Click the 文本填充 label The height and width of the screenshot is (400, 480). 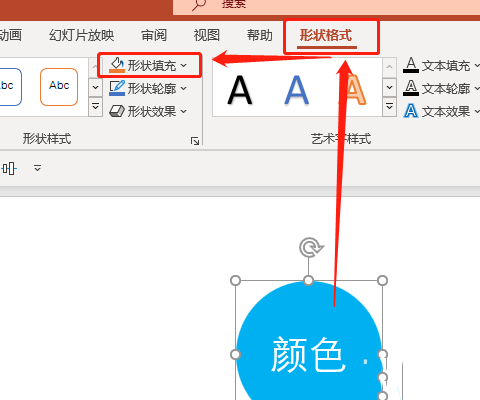tap(446, 66)
